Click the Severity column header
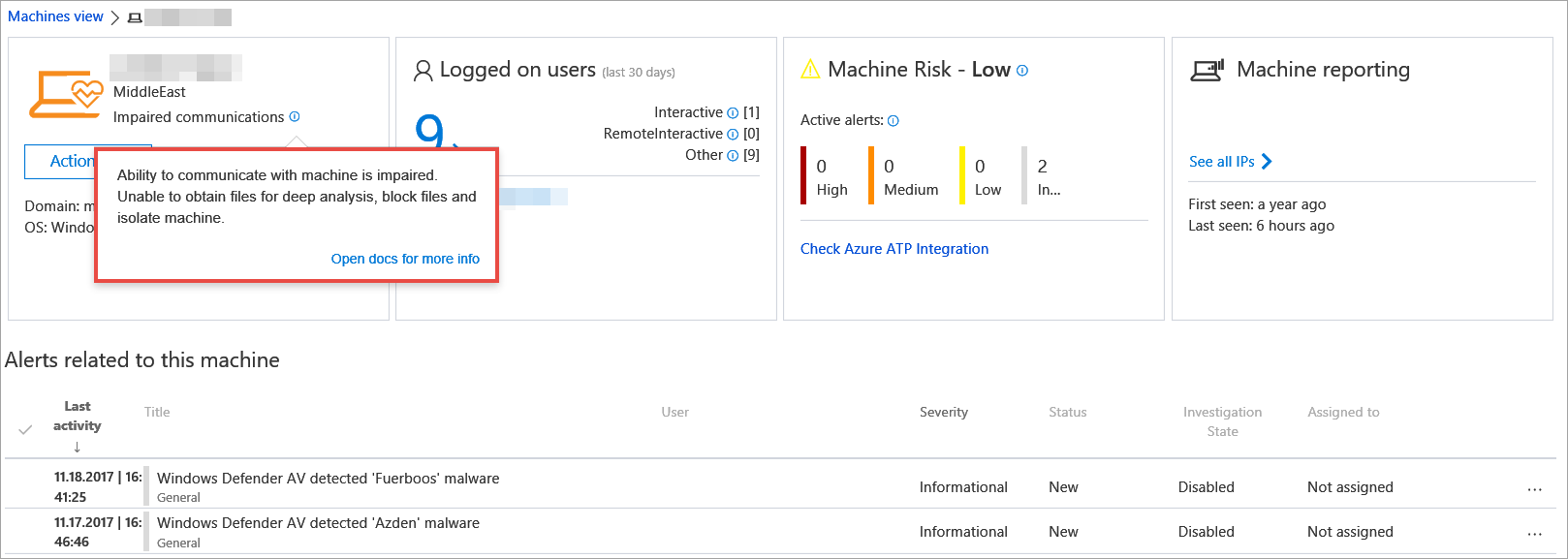This screenshot has width=1568, height=559. [943, 412]
